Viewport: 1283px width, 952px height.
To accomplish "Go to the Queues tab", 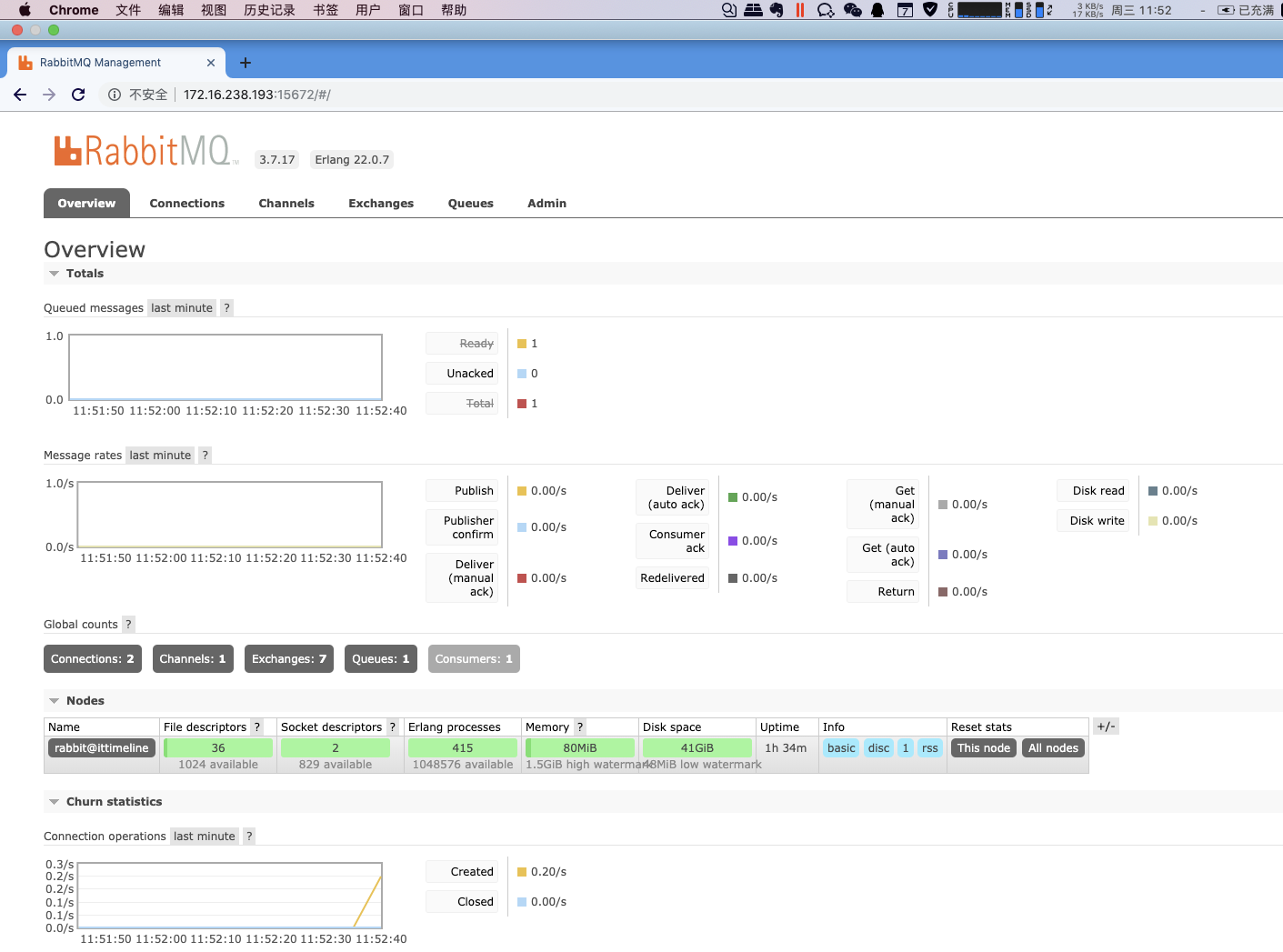I will pos(471,204).
